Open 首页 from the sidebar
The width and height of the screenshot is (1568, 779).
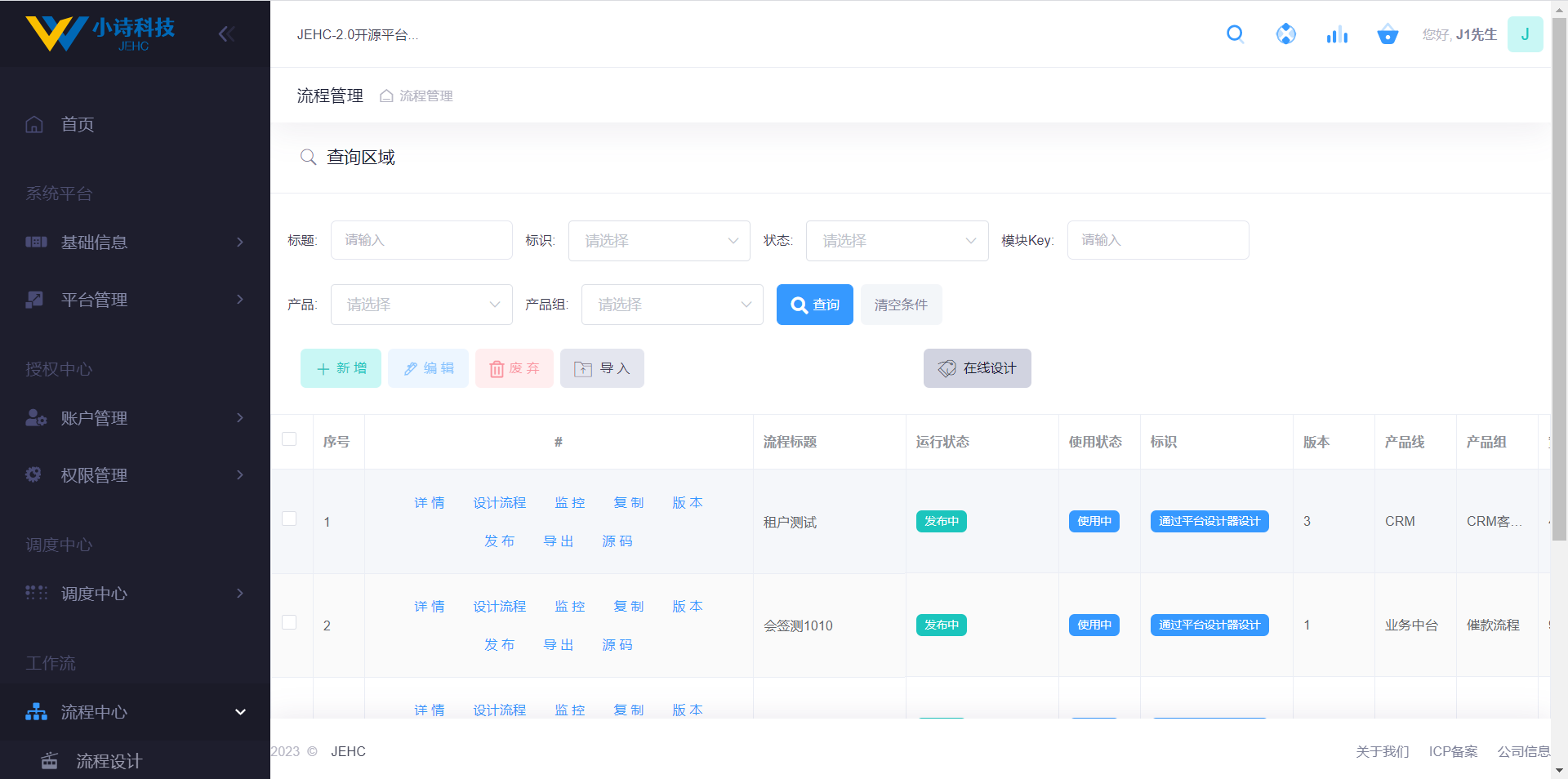[x=78, y=124]
